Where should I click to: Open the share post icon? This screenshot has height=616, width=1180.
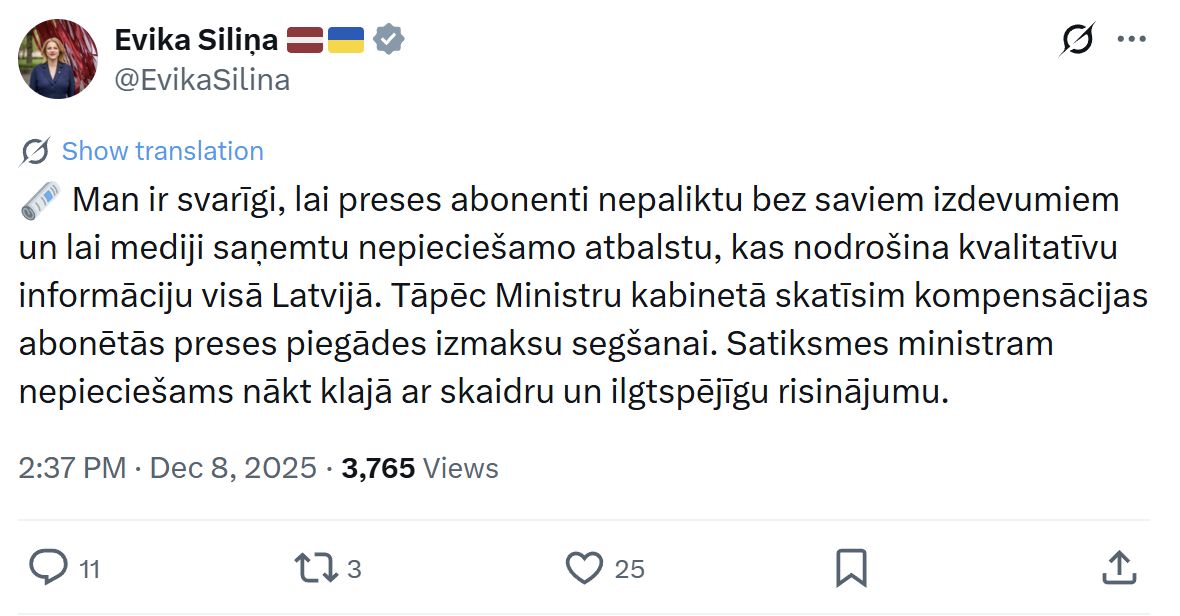point(1121,568)
